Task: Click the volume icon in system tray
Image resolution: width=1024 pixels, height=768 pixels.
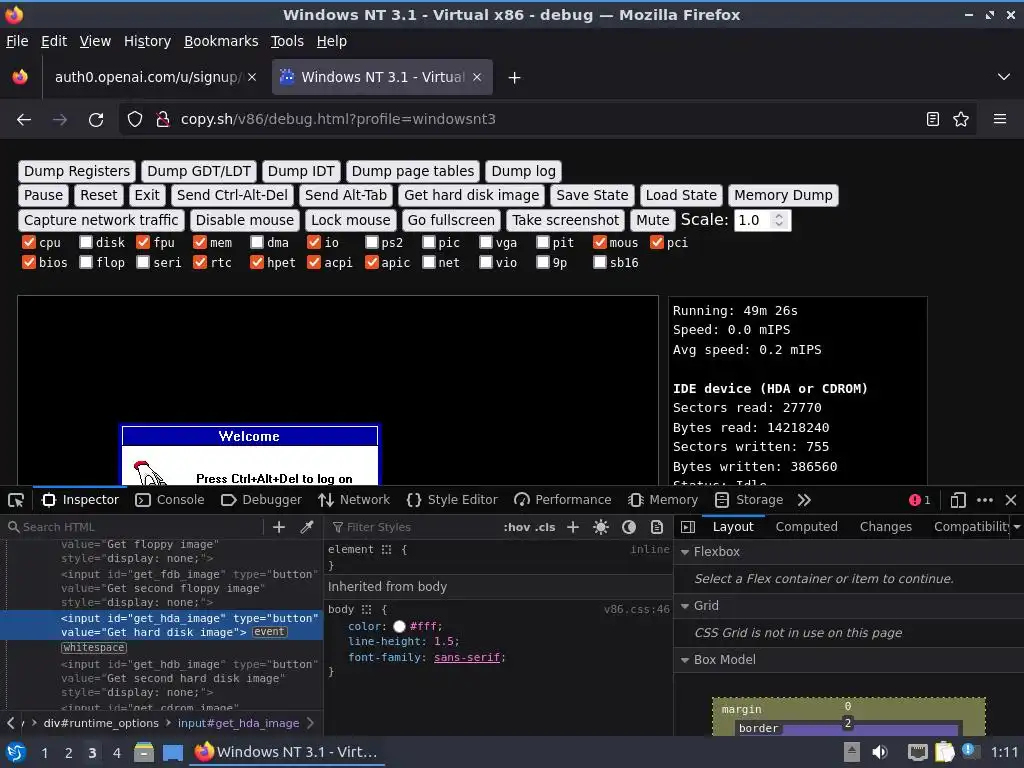Action: tap(880, 752)
